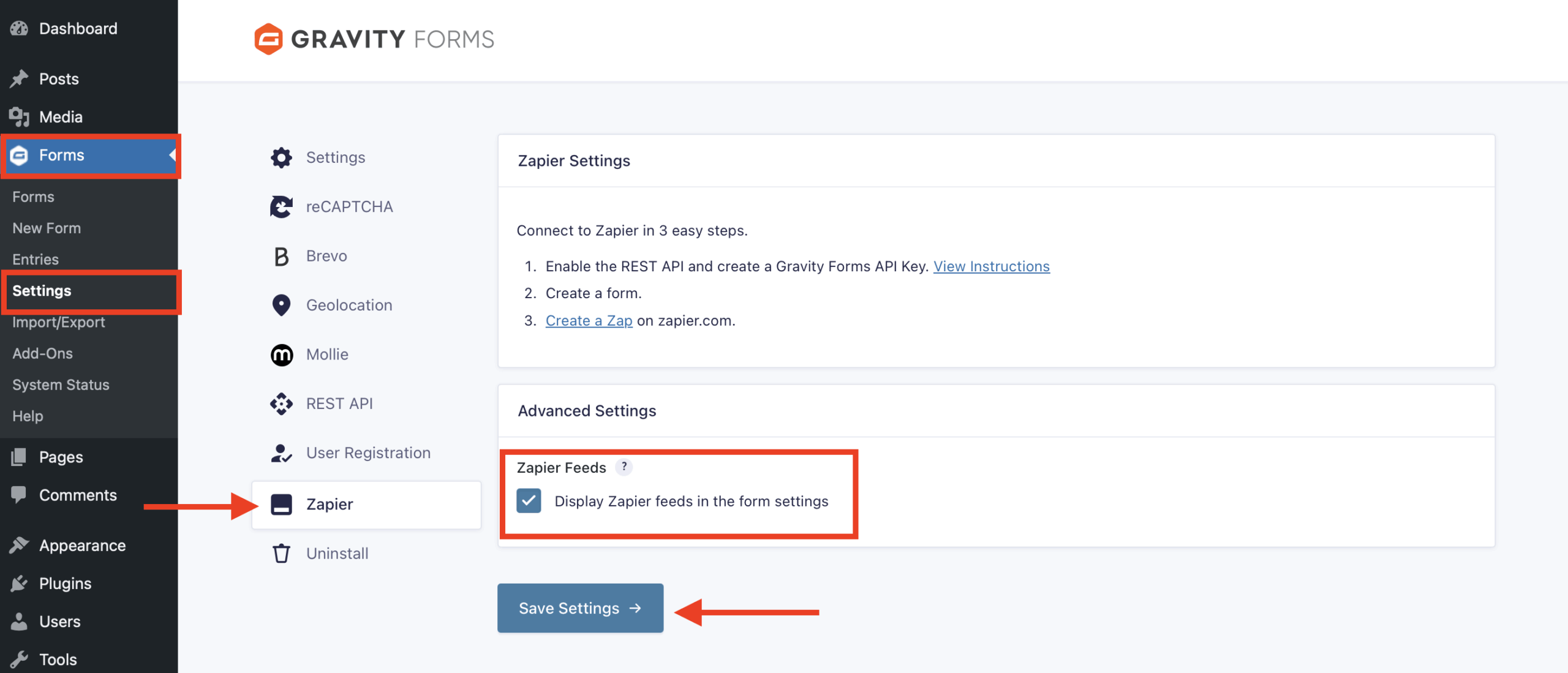Screen dimensions: 1568x673
Task: Click the Zapier Feeds help question mark
Action: [x=624, y=467]
